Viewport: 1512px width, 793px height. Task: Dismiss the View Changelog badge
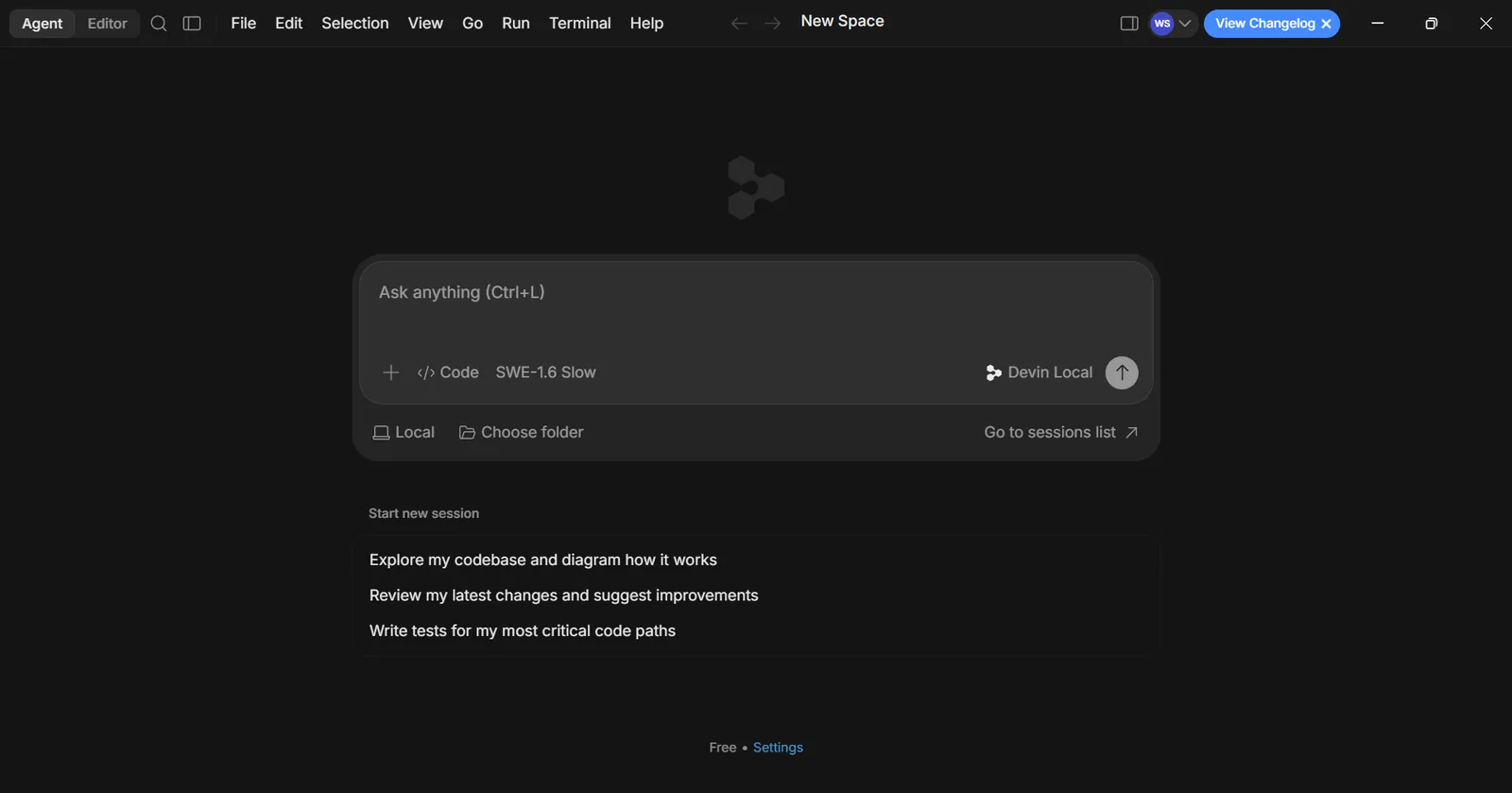tap(1326, 24)
